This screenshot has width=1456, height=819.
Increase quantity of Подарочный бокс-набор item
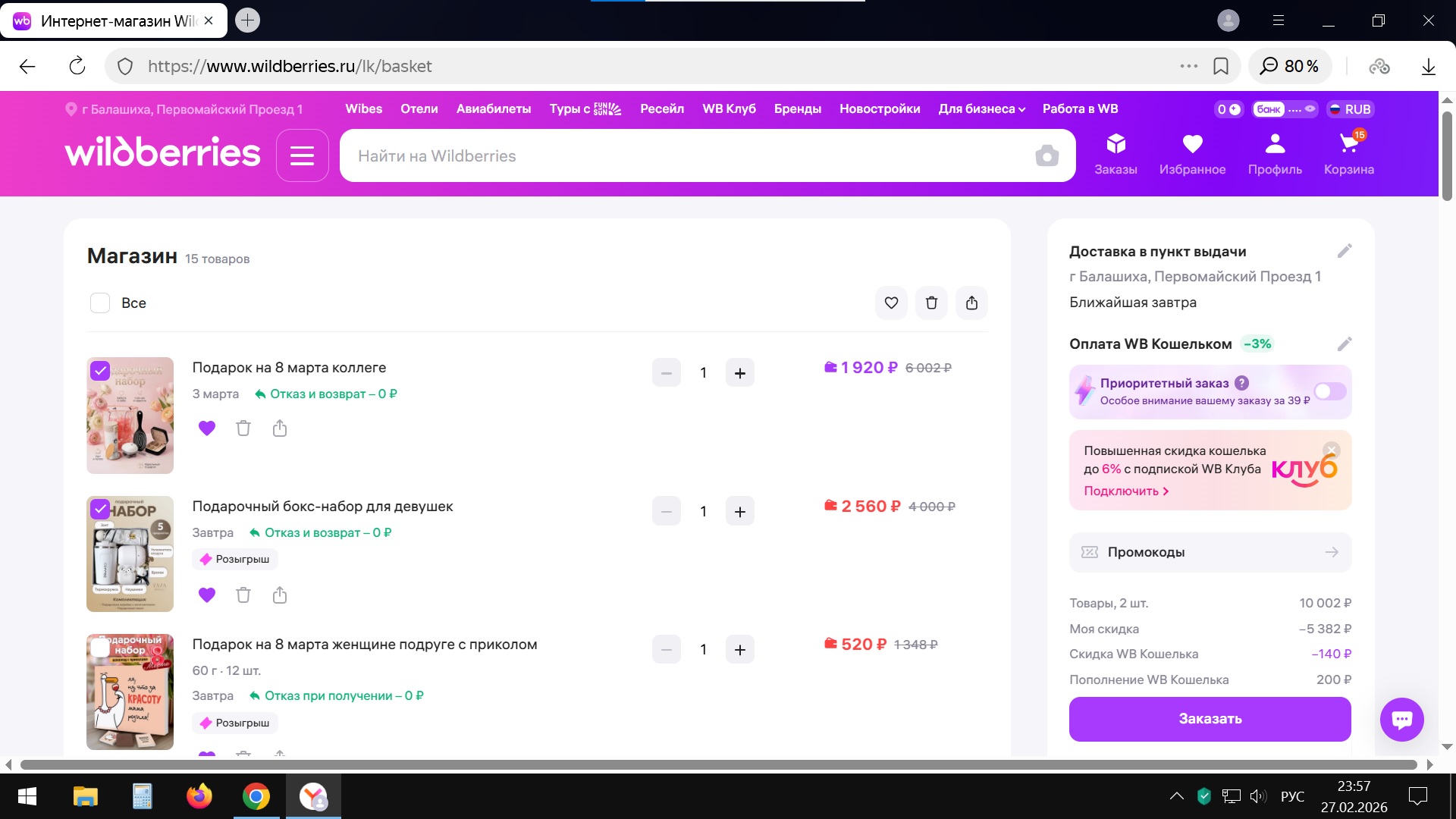(x=739, y=512)
